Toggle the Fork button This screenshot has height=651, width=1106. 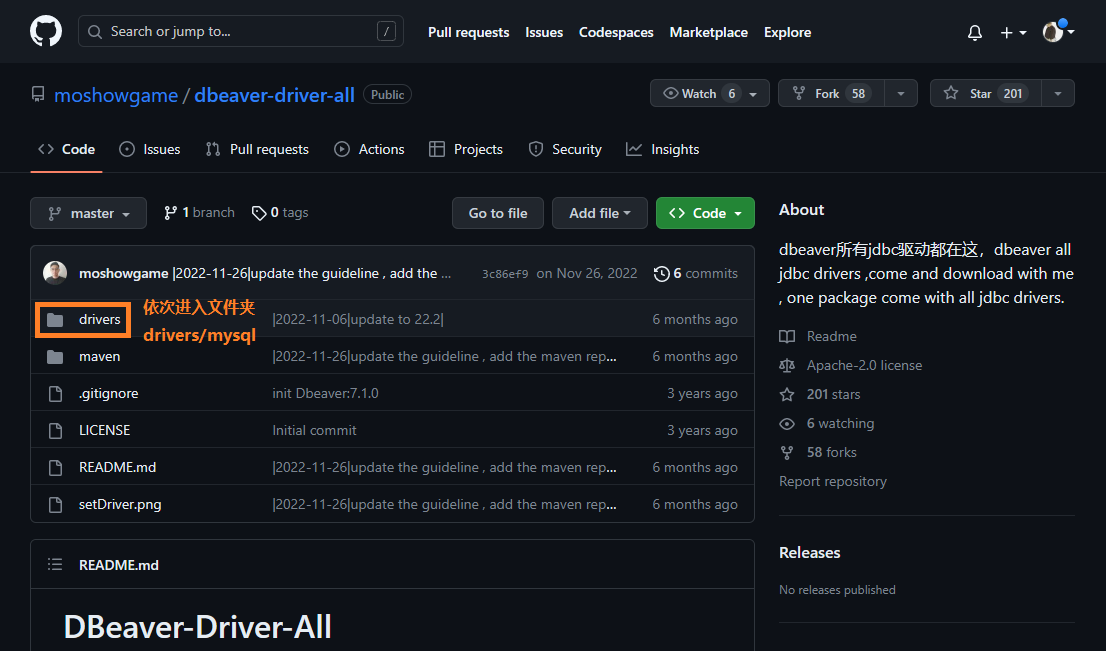click(x=826, y=92)
